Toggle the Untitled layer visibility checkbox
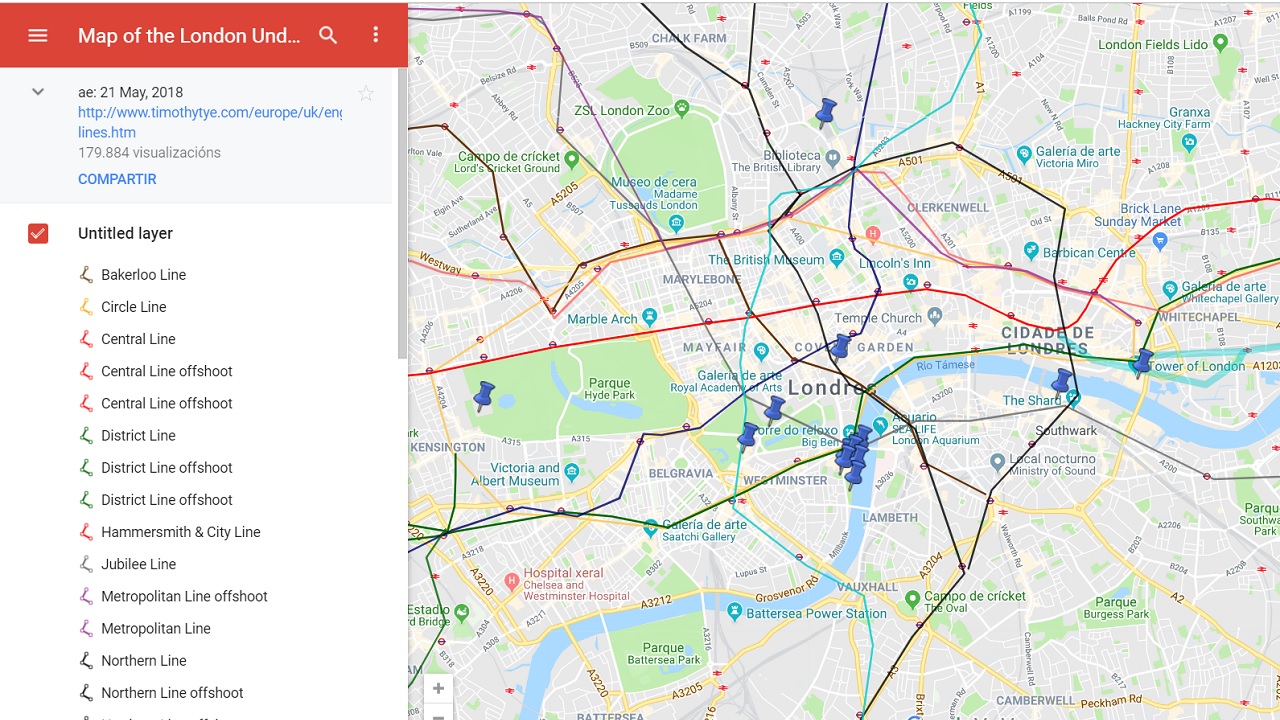 [x=37, y=232]
